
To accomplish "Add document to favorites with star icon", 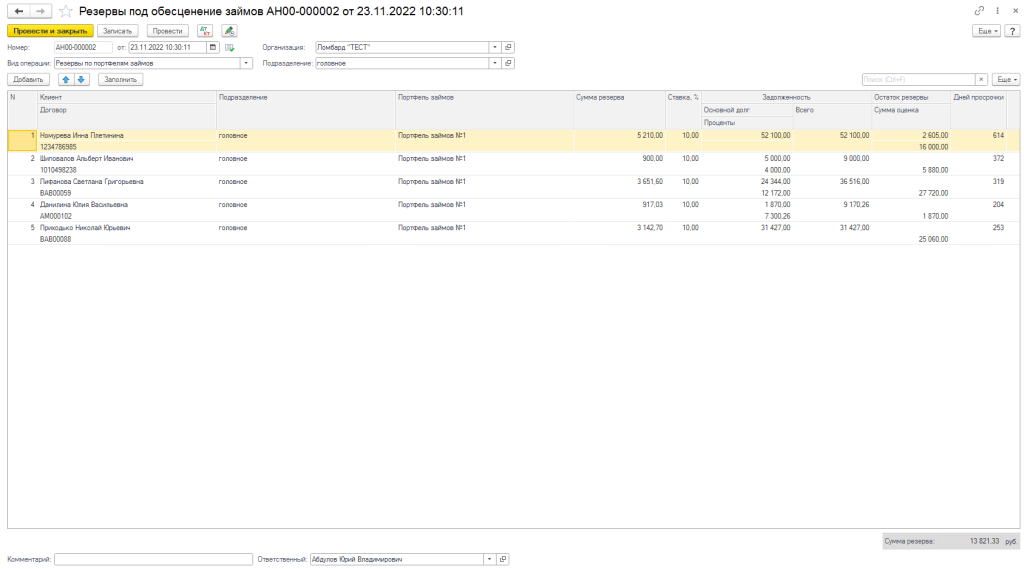I will click(x=66, y=10).
